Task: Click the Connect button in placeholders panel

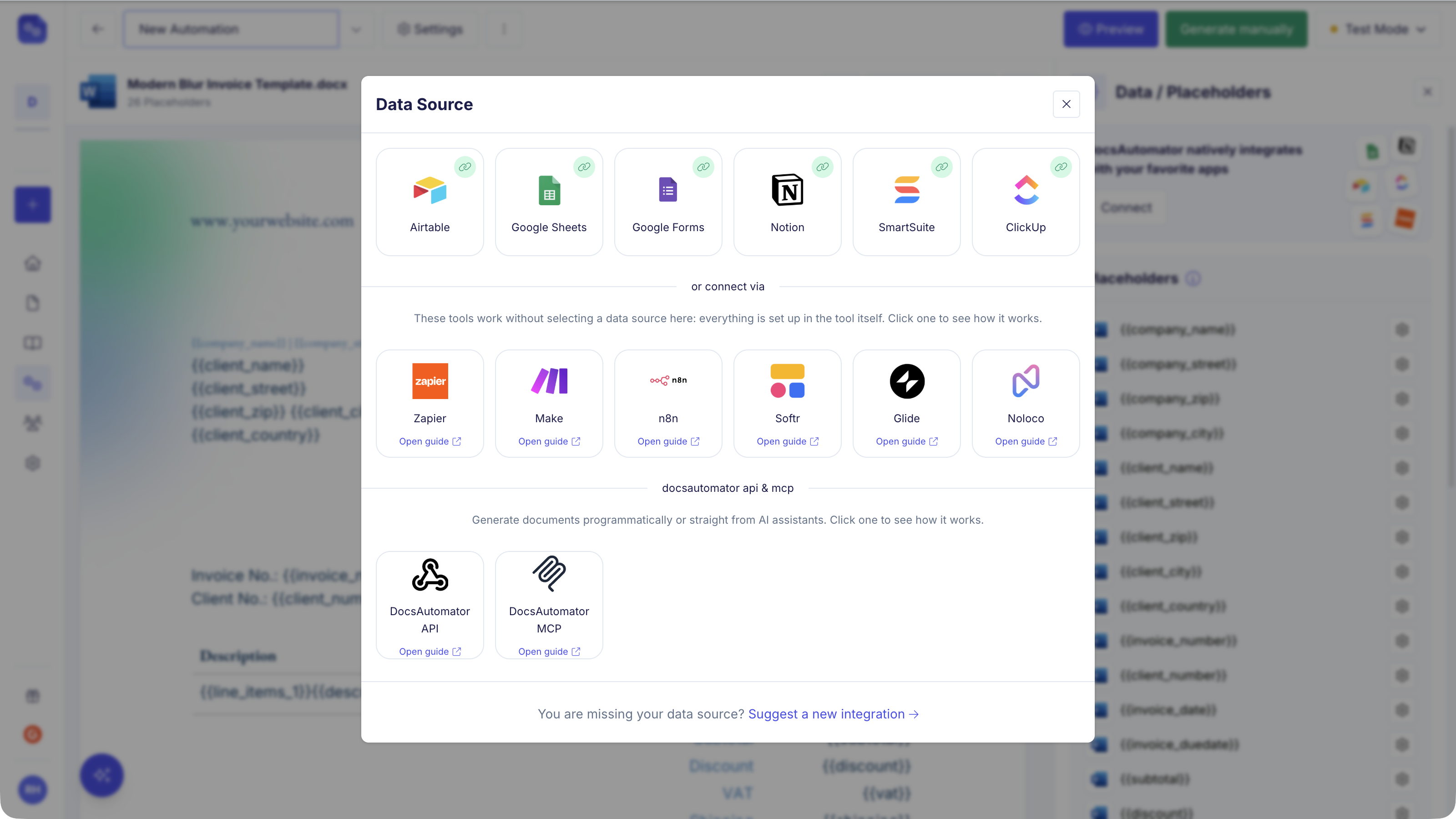Action: tap(1126, 207)
